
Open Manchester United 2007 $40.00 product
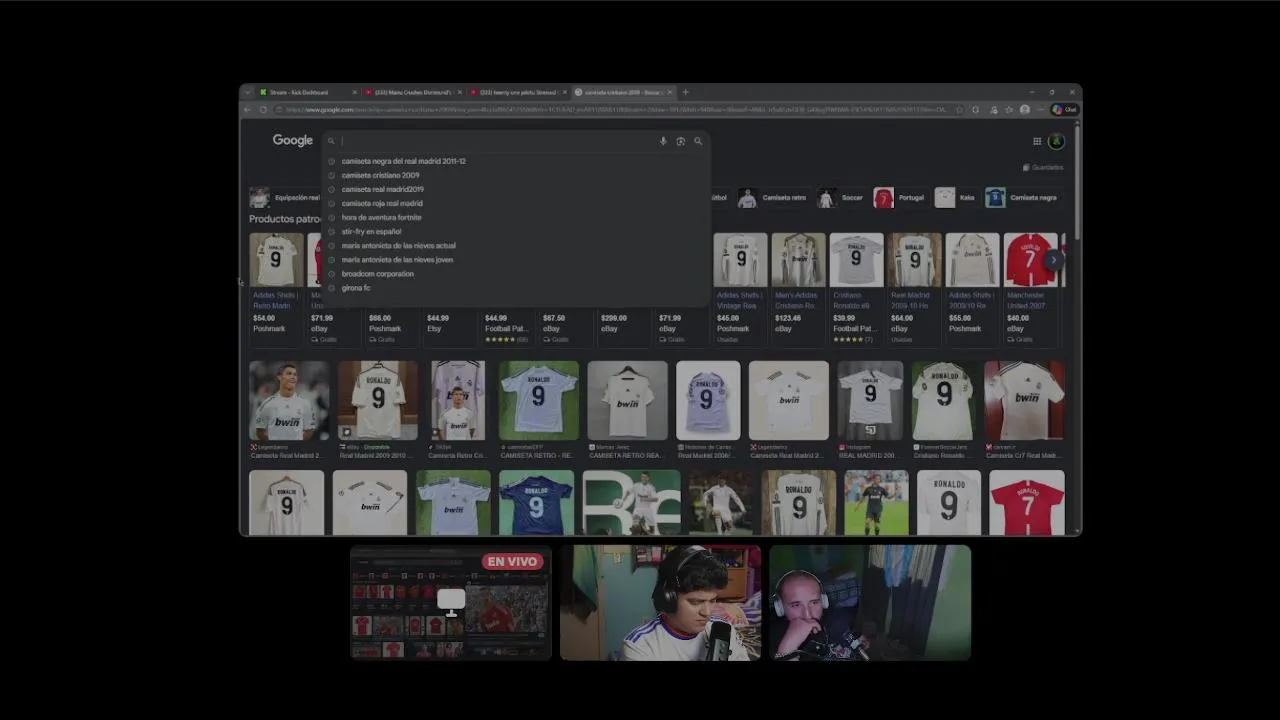coord(1031,288)
